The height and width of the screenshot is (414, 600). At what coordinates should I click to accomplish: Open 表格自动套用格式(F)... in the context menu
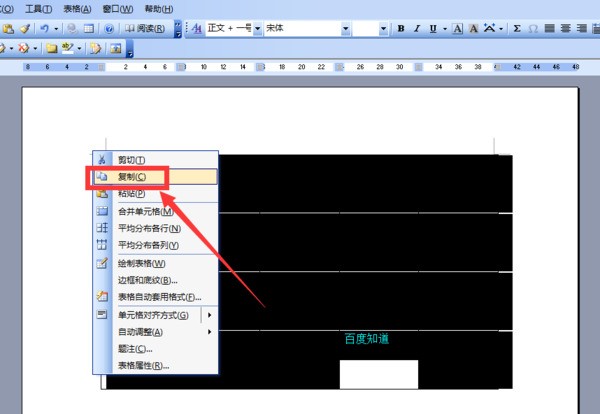coord(156,297)
